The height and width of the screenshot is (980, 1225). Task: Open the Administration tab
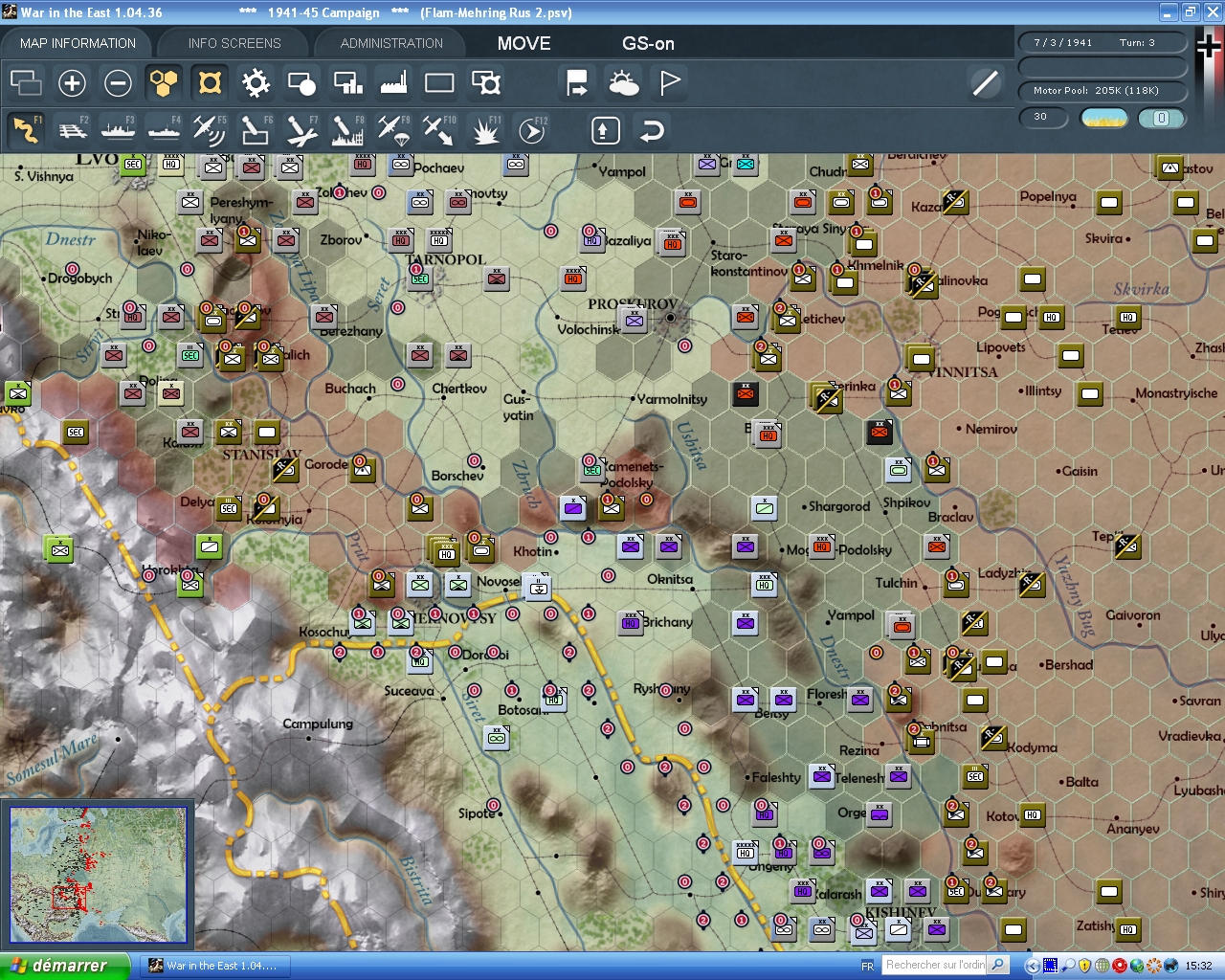(x=391, y=43)
